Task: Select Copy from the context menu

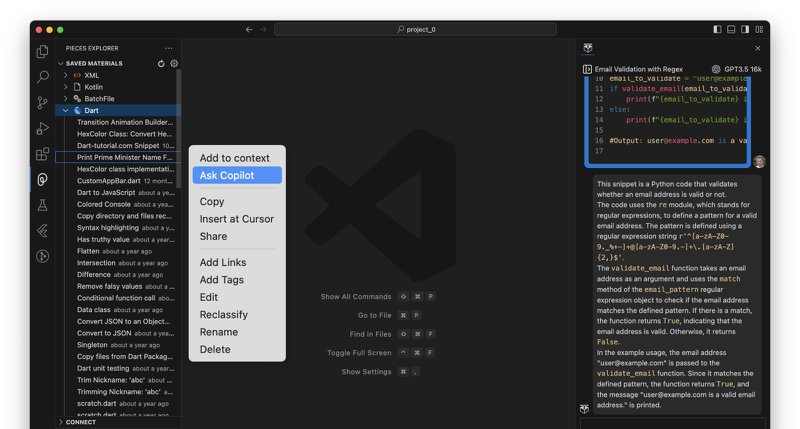Action: [237, 201]
